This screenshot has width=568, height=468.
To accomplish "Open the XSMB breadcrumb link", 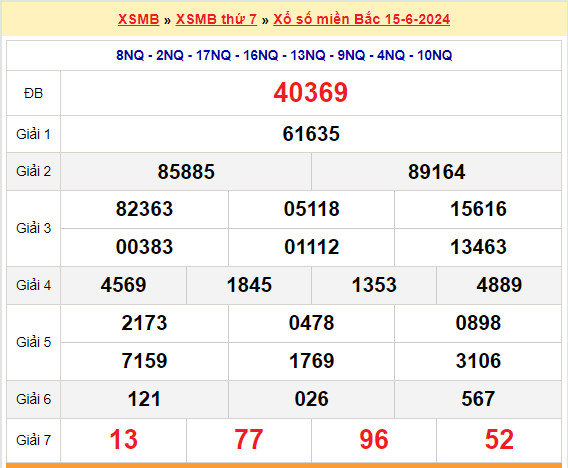I will pyautogui.click(x=138, y=19).
